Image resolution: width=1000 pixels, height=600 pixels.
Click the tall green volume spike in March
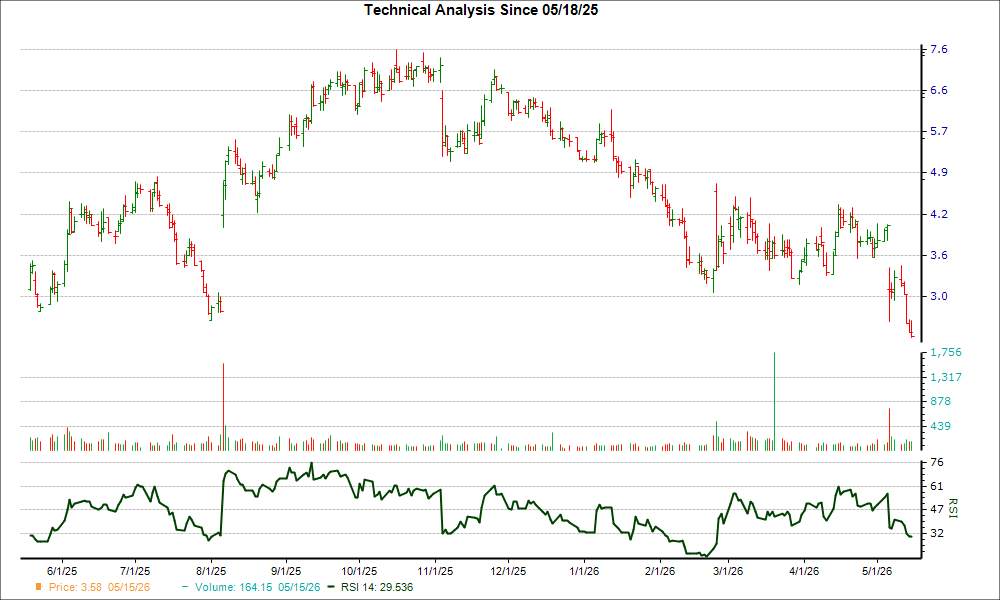point(774,401)
